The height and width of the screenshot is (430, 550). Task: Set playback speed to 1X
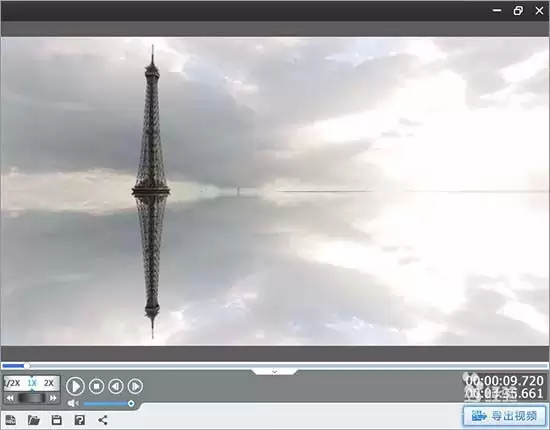[x=32, y=383]
